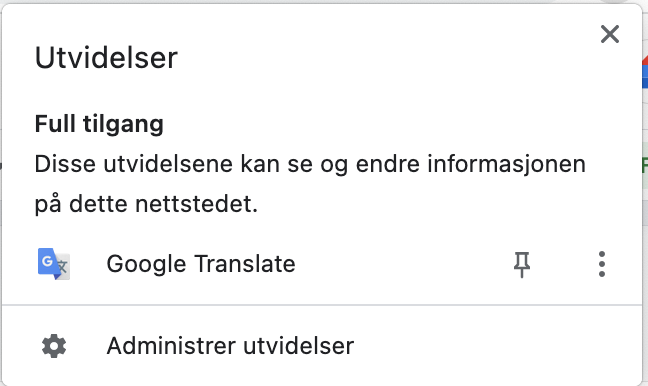The width and height of the screenshot is (648, 386).
Task: Close the Utvidelser popup with the X
Action: click(x=610, y=34)
